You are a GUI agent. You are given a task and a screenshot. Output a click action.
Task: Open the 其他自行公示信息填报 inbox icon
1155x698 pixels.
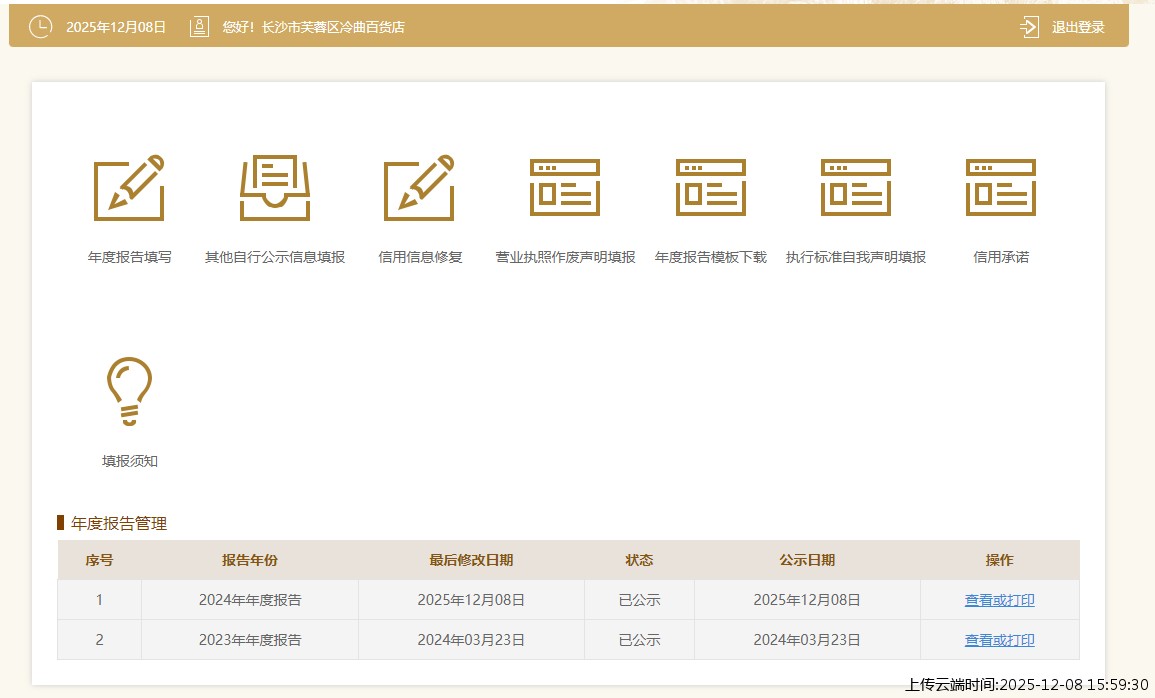coord(275,188)
